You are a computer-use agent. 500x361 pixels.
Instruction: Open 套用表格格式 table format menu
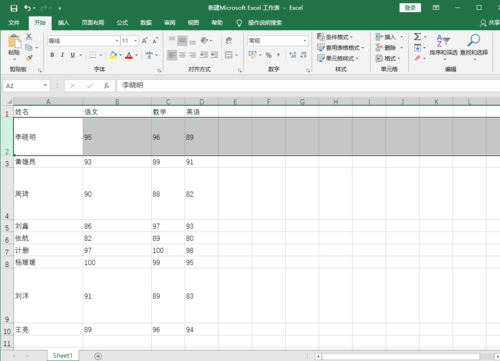coord(340,48)
